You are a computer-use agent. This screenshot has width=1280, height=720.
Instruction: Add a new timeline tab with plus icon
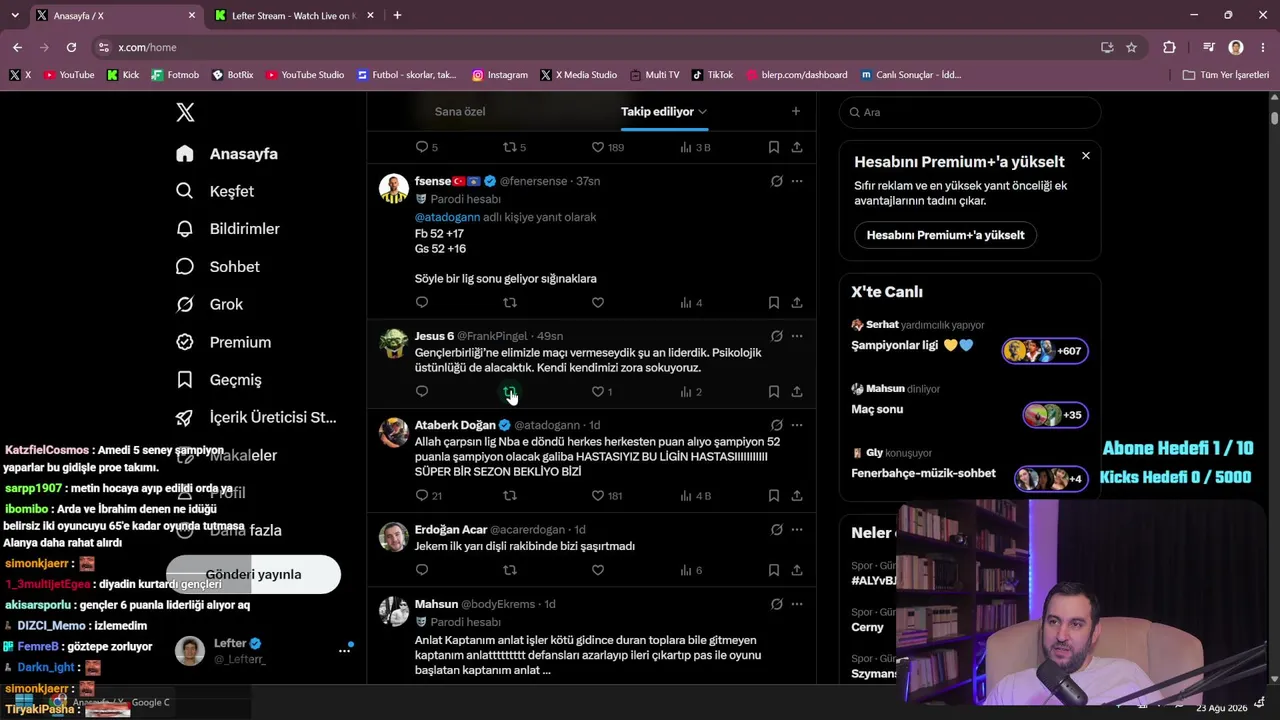[x=796, y=111]
